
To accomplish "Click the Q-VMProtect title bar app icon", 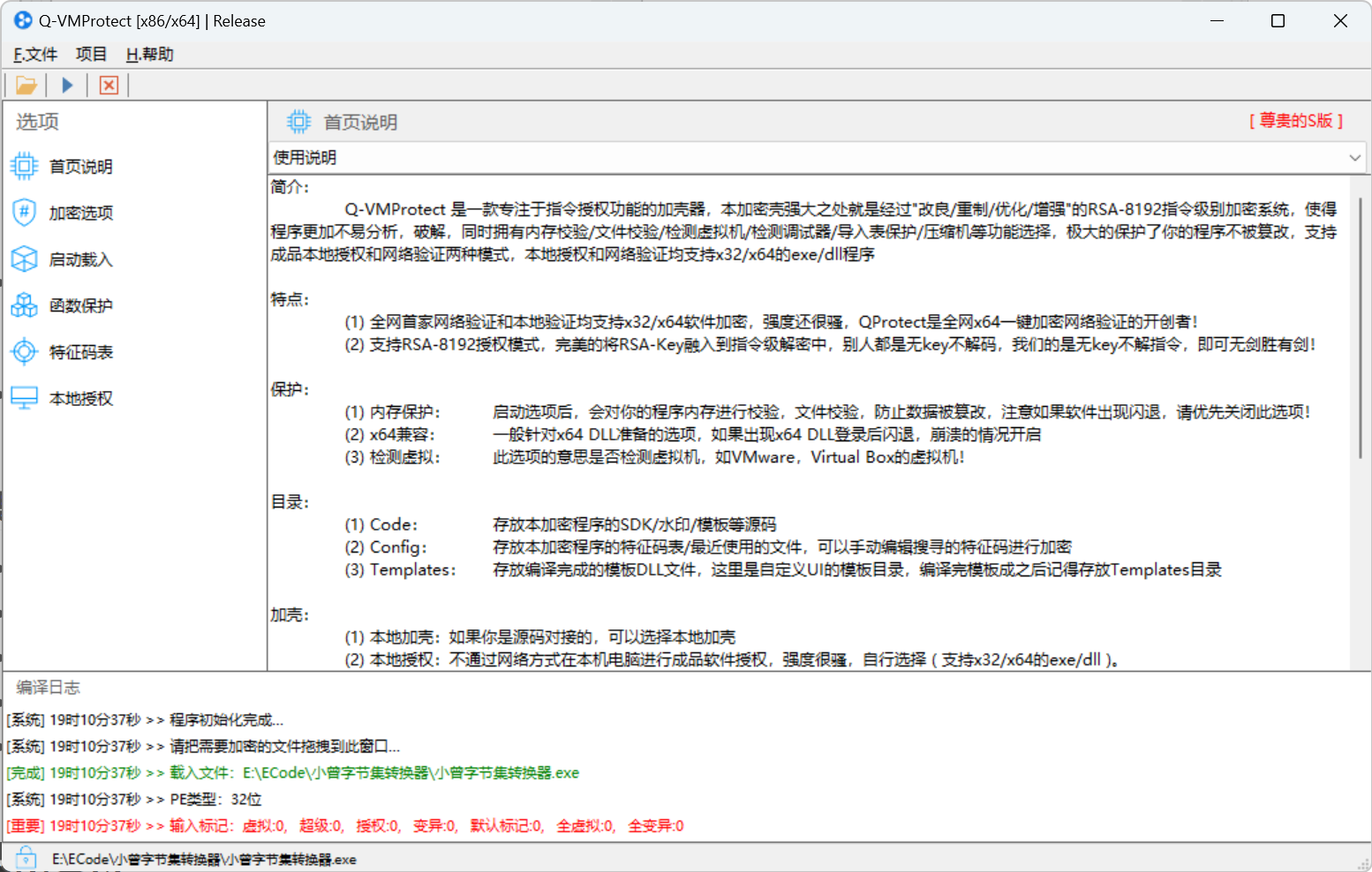I will (x=22, y=19).
